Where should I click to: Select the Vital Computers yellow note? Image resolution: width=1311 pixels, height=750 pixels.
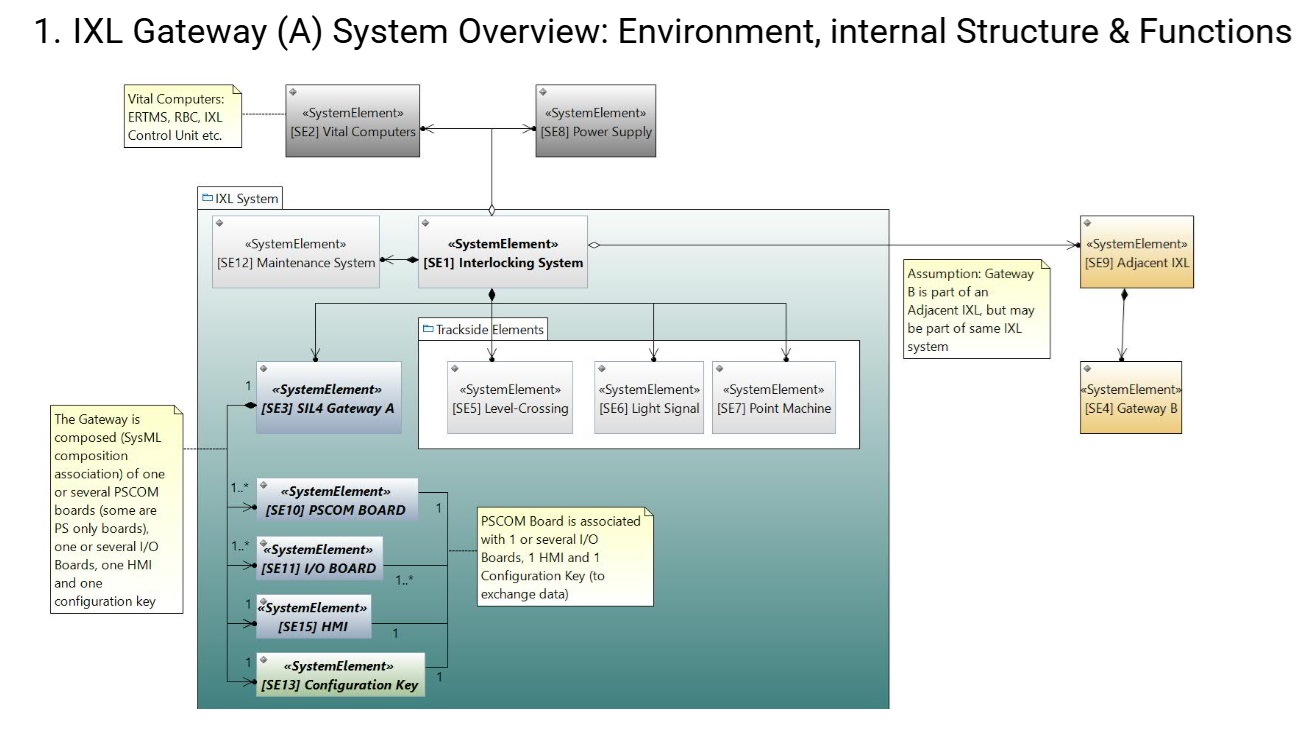click(183, 117)
